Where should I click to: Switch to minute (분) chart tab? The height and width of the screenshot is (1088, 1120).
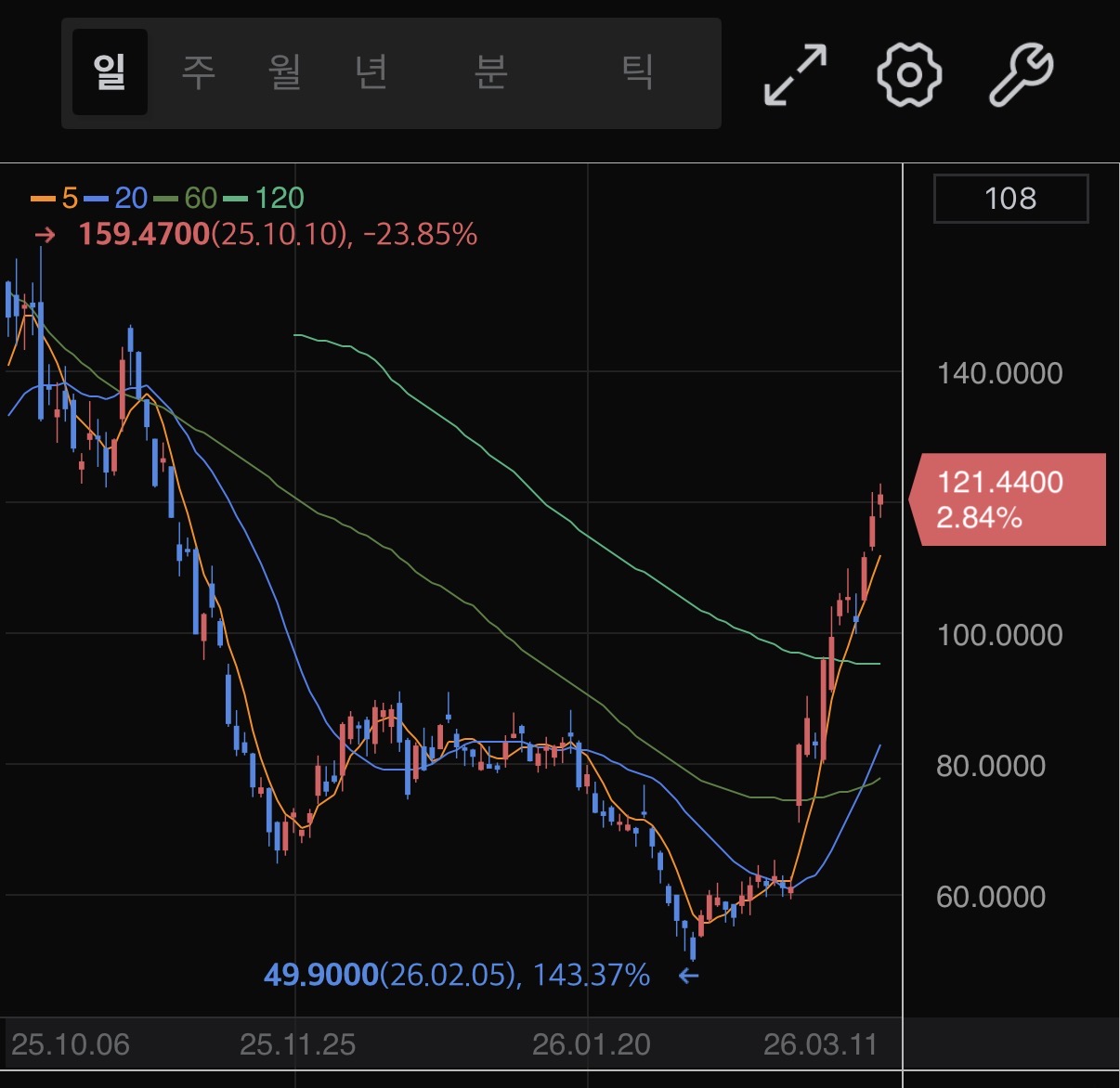[x=490, y=72]
